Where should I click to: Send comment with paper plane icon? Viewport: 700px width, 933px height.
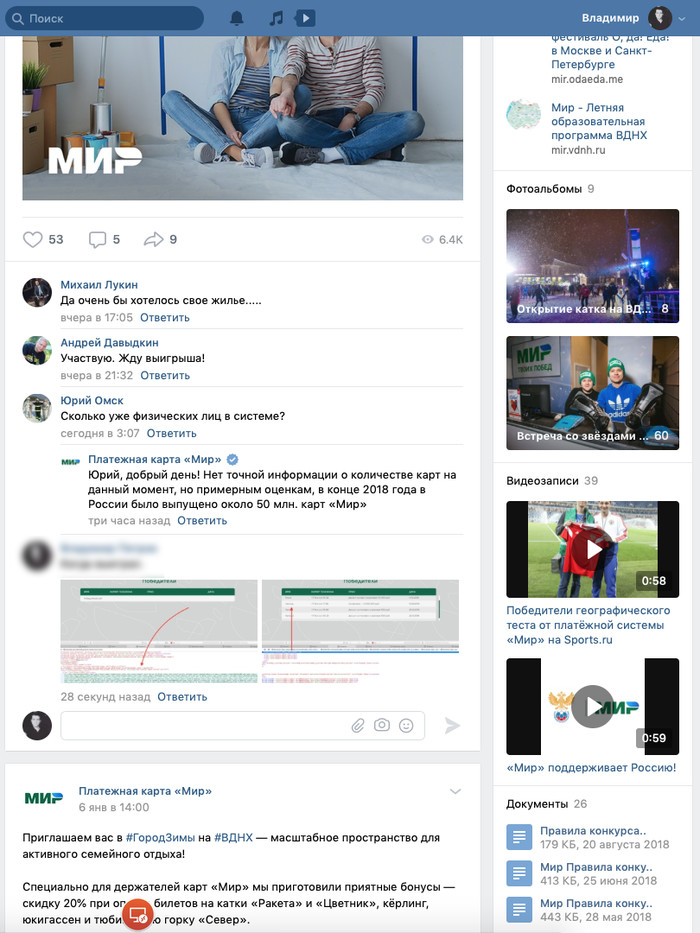pos(452,725)
